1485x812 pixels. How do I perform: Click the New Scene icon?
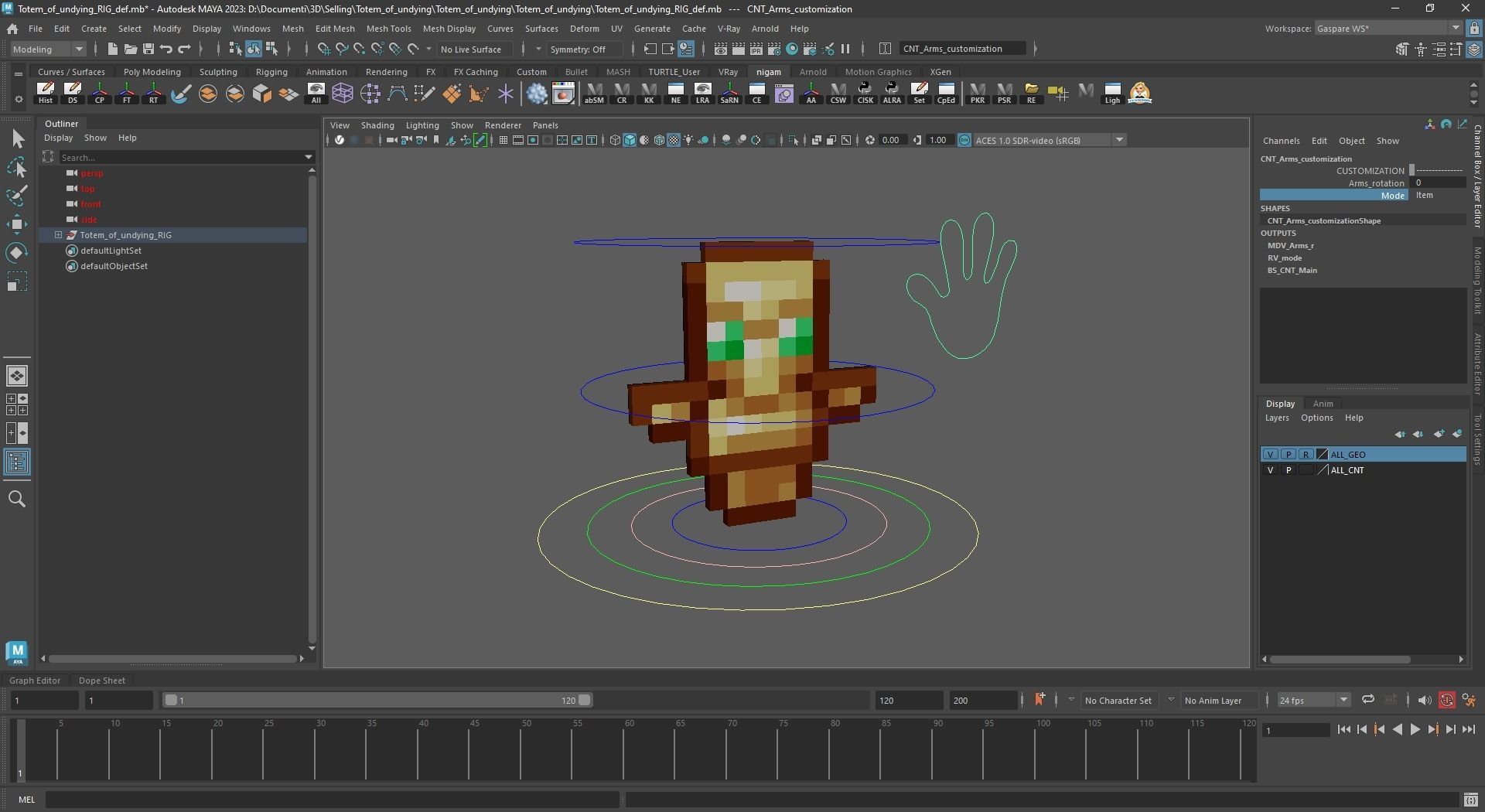113,49
